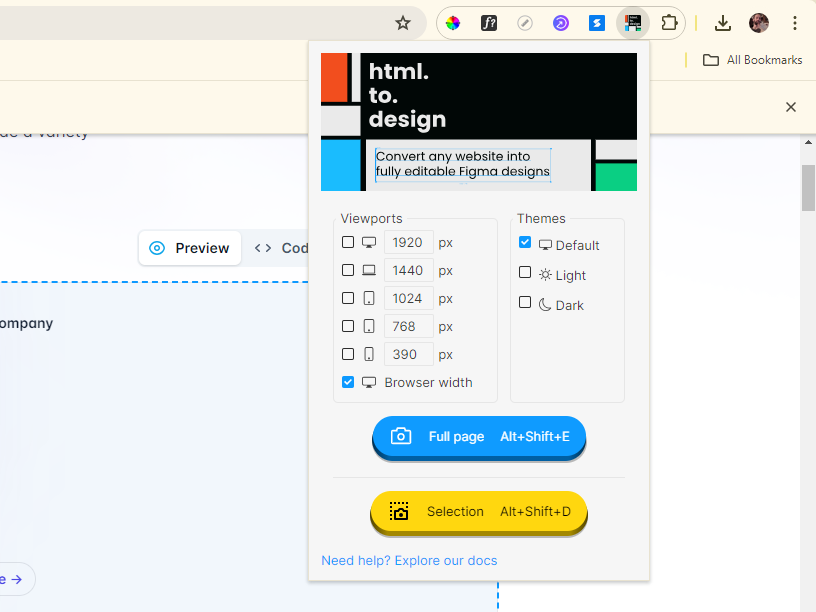Click the f? extension icon

pos(489,22)
